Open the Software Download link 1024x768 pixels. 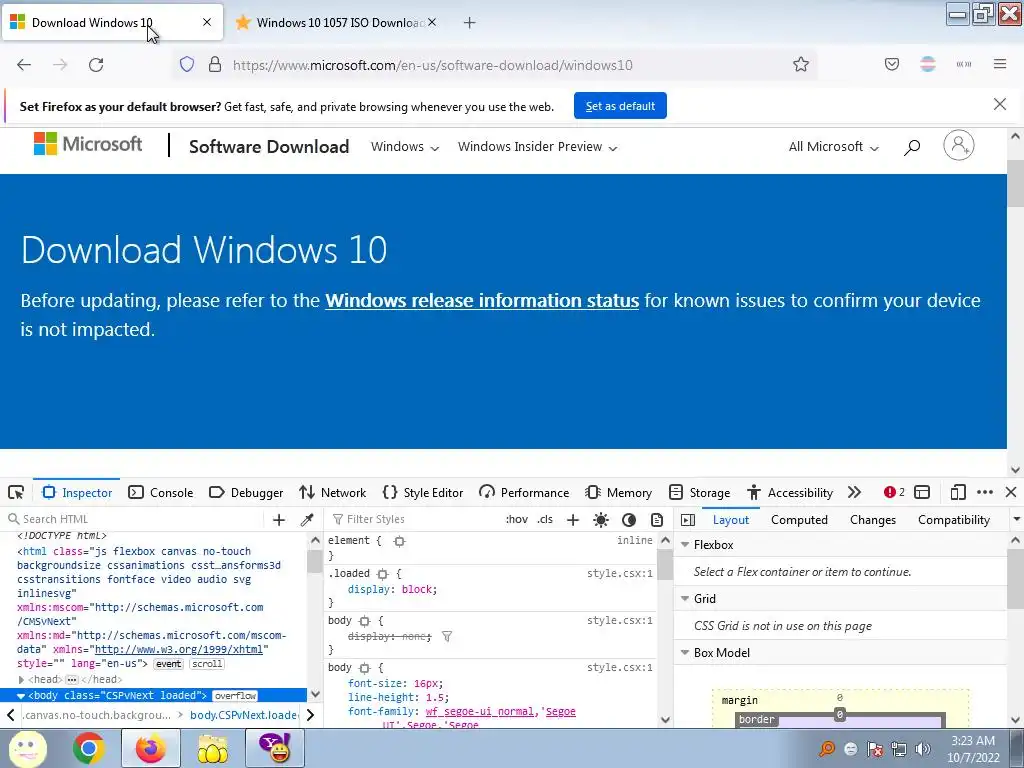269,147
